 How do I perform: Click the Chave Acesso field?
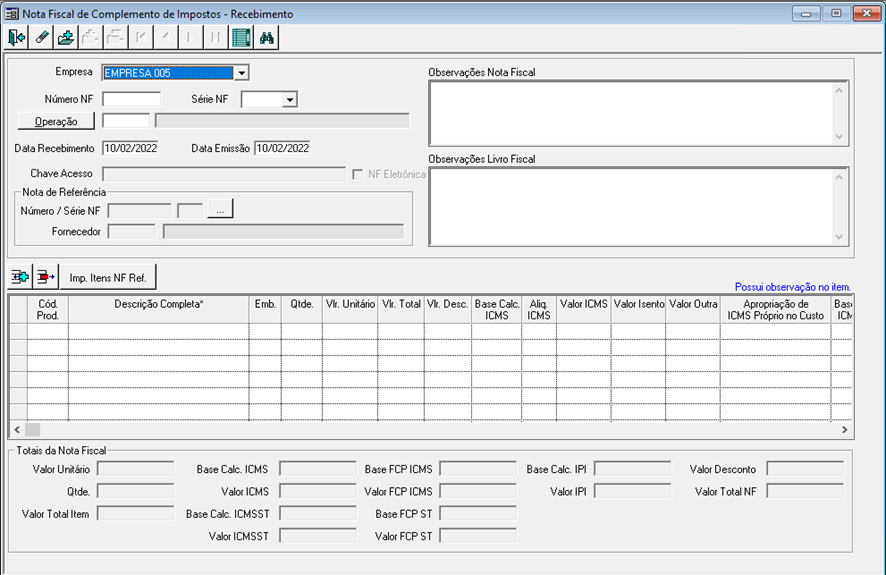pyautogui.click(x=224, y=174)
